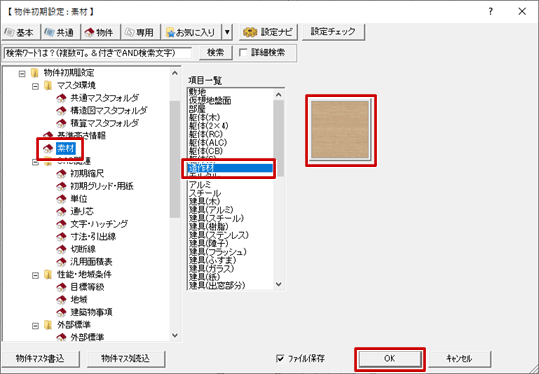Toggle the 詳細検索 checkbox

pos(243,53)
